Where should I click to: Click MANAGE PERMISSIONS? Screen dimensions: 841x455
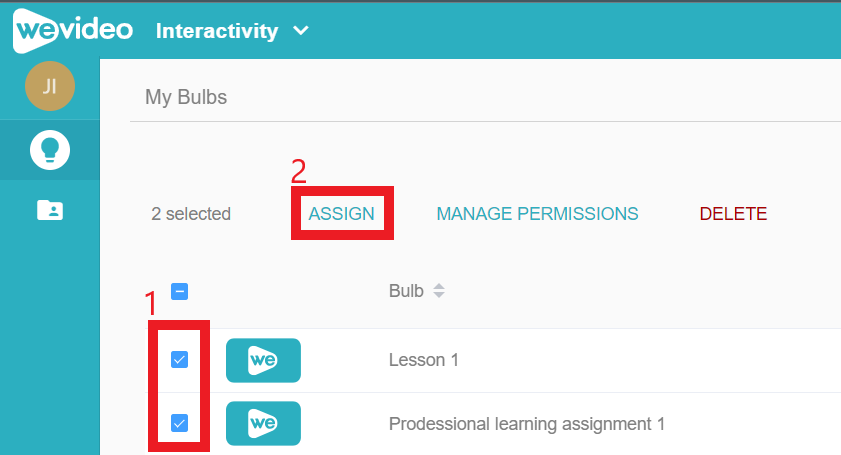point(537,214)
